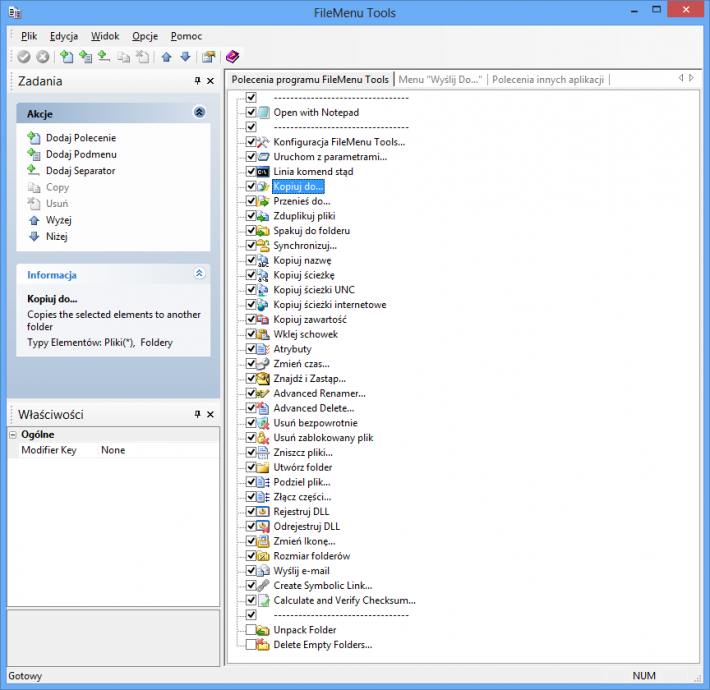Click the properties window toolbar icon

point(208,57)
